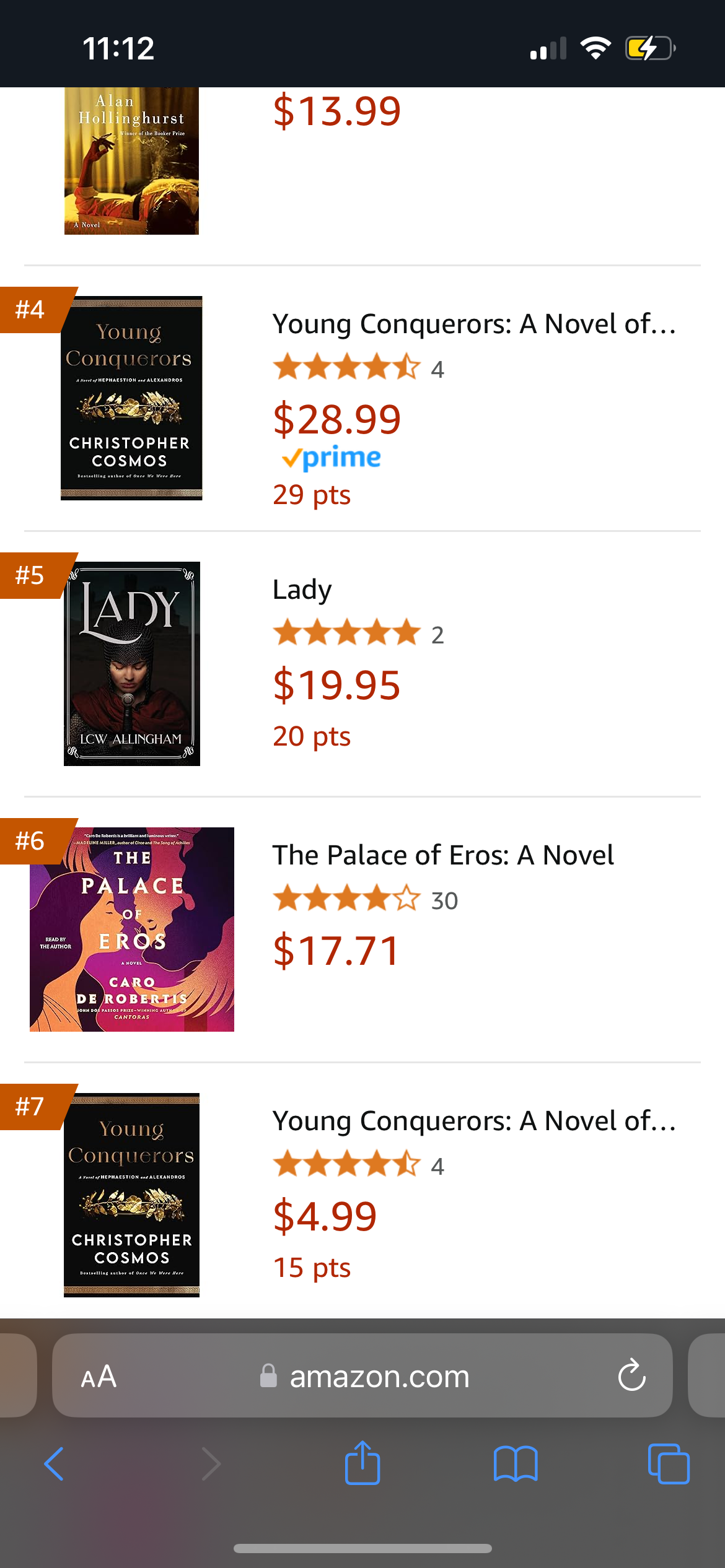Reload the amazon.com page
The image size is (725, 1568).
(x=631, y=1375)
